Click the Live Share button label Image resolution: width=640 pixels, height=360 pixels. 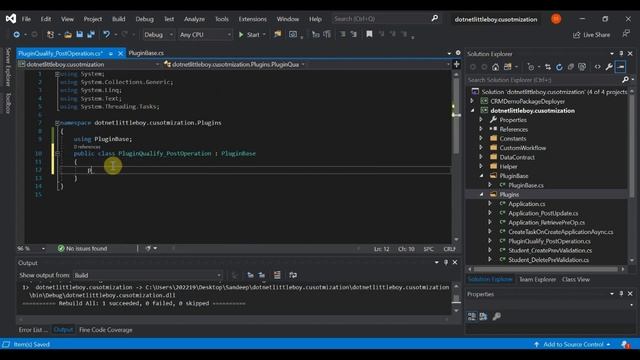point(597,35)
